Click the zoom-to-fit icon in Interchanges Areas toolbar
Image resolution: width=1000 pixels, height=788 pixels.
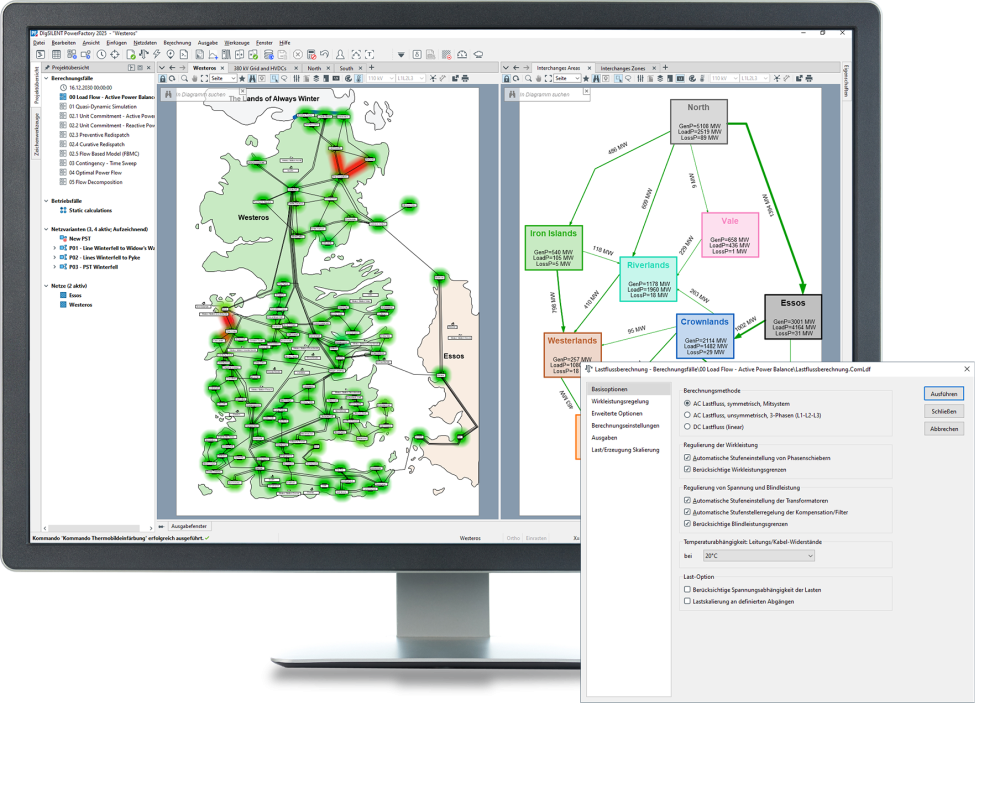pos(548,78)
